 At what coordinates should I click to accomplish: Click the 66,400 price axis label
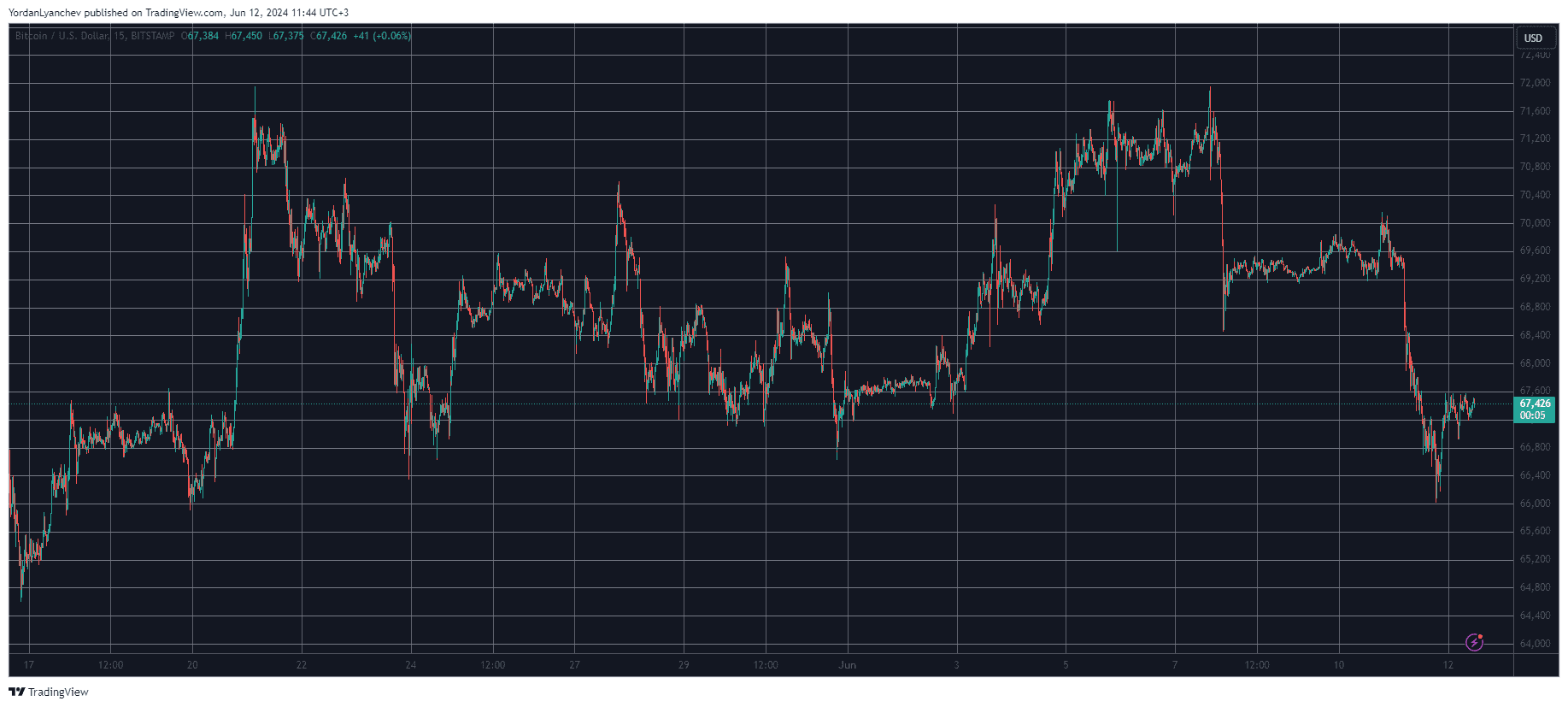pyautogui.click(x=1535, y=475)
